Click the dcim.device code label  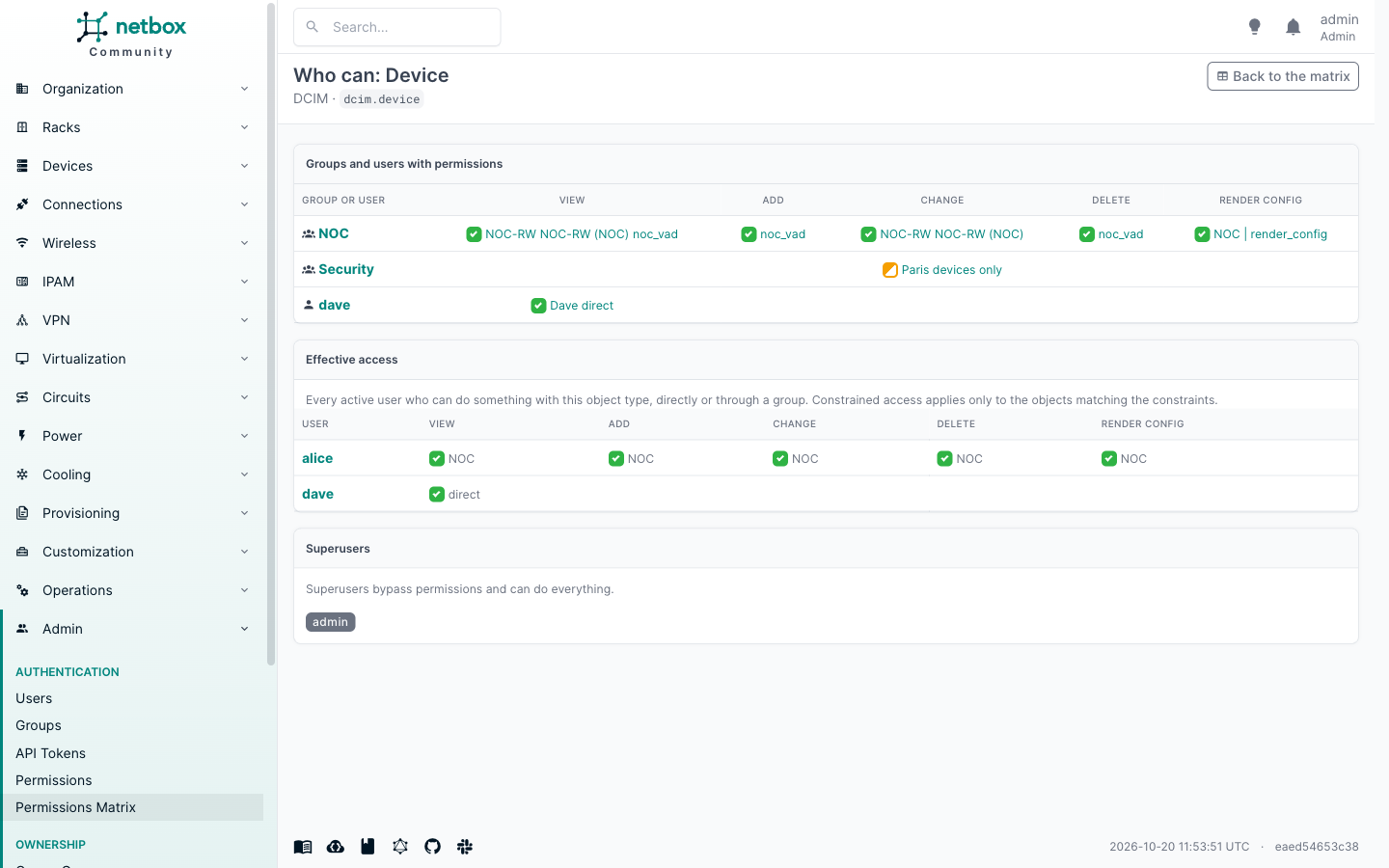click(382, 99)
